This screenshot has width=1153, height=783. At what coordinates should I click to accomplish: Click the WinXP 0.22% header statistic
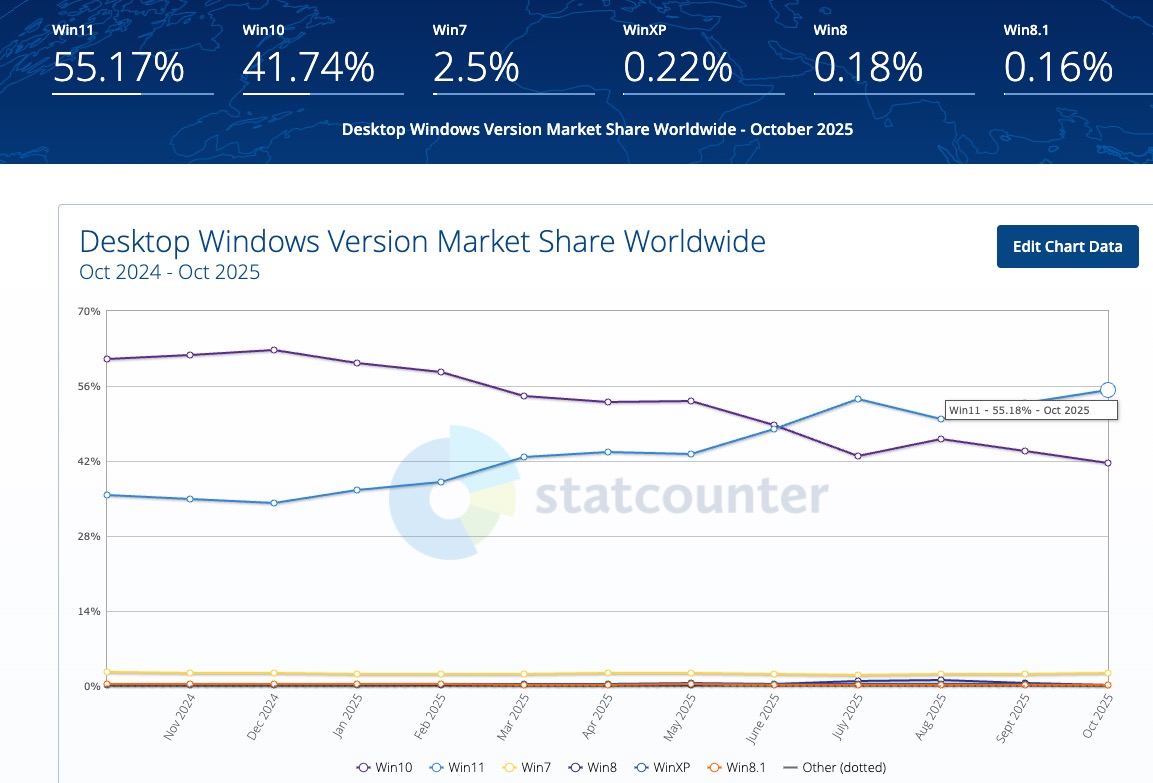(x=678, y=67)
